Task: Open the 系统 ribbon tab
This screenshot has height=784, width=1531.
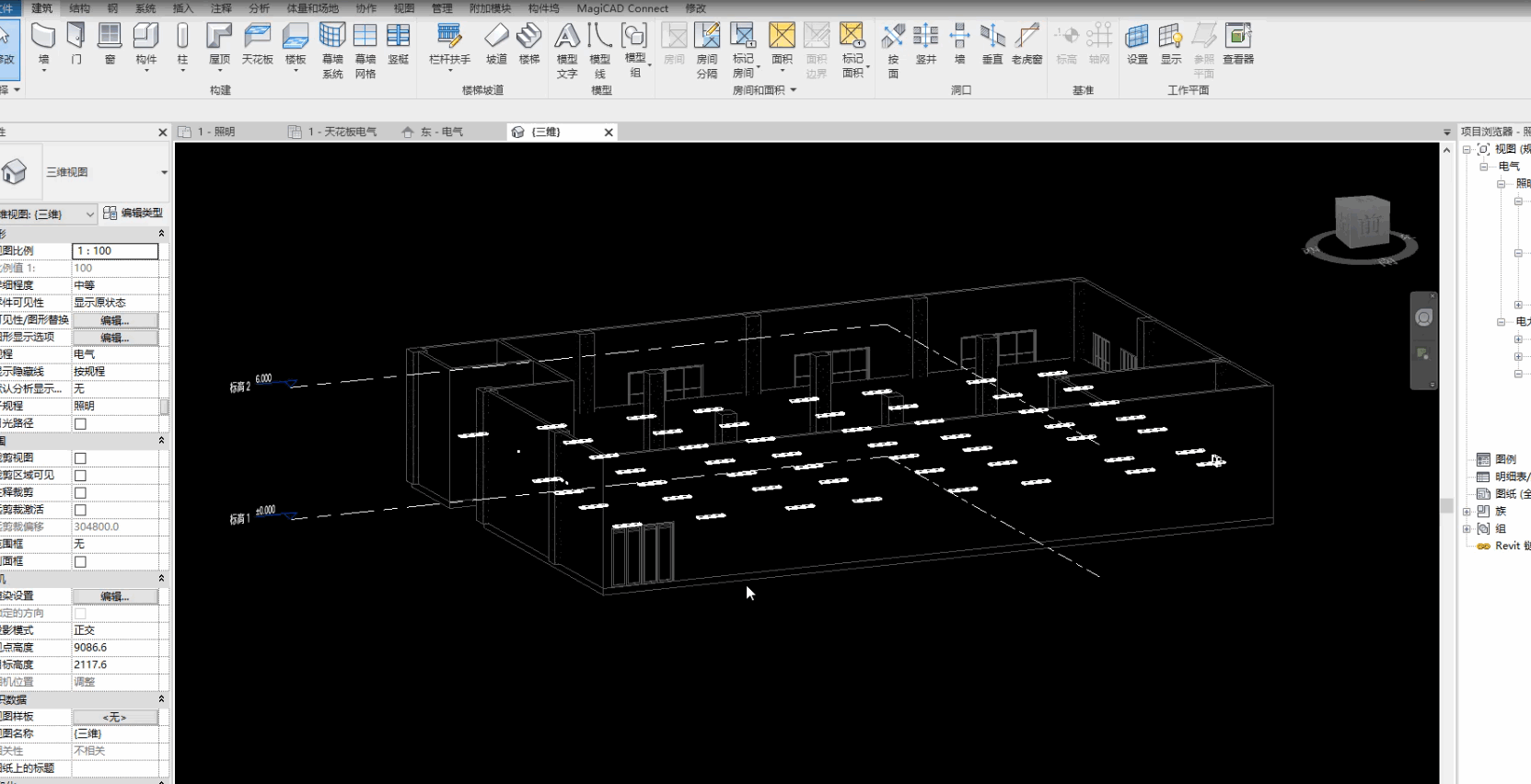Action: 145,8
